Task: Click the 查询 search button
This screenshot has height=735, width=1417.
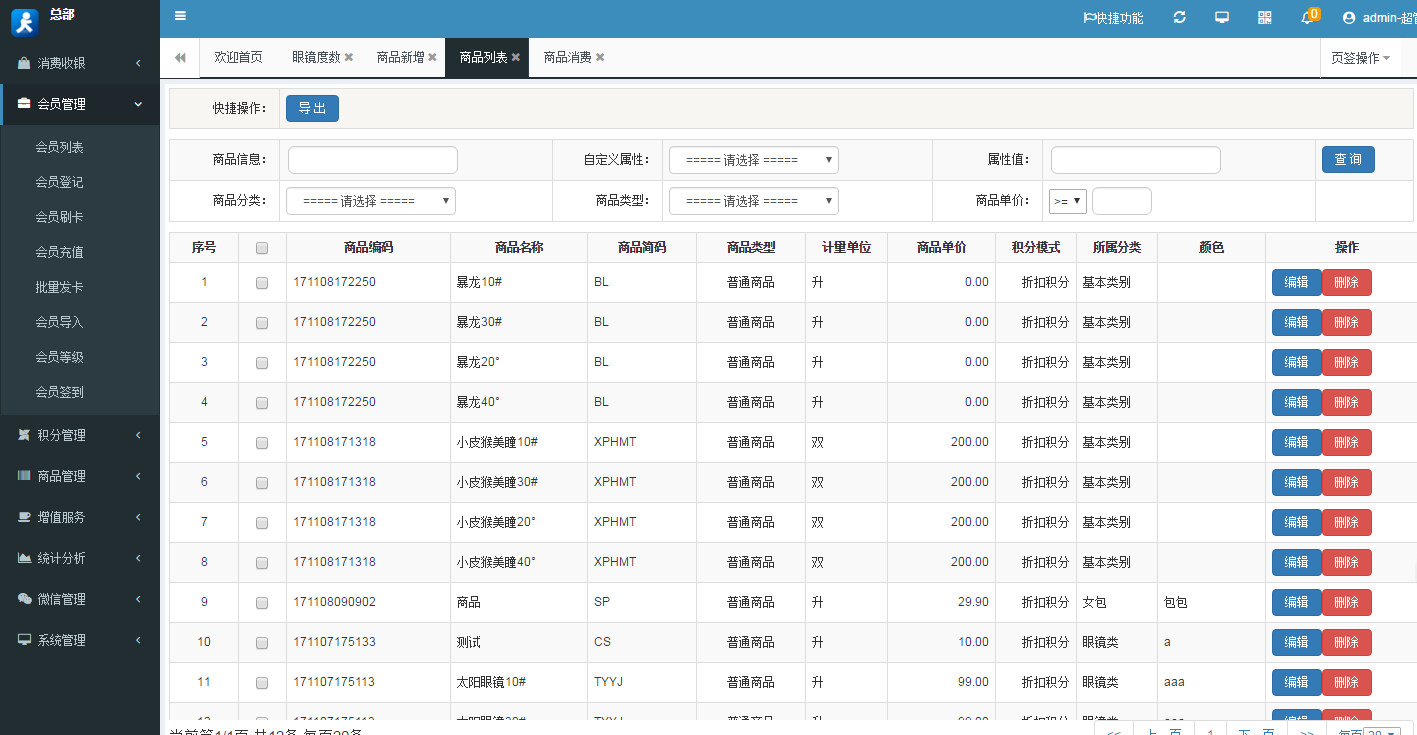Action: 1347,160
